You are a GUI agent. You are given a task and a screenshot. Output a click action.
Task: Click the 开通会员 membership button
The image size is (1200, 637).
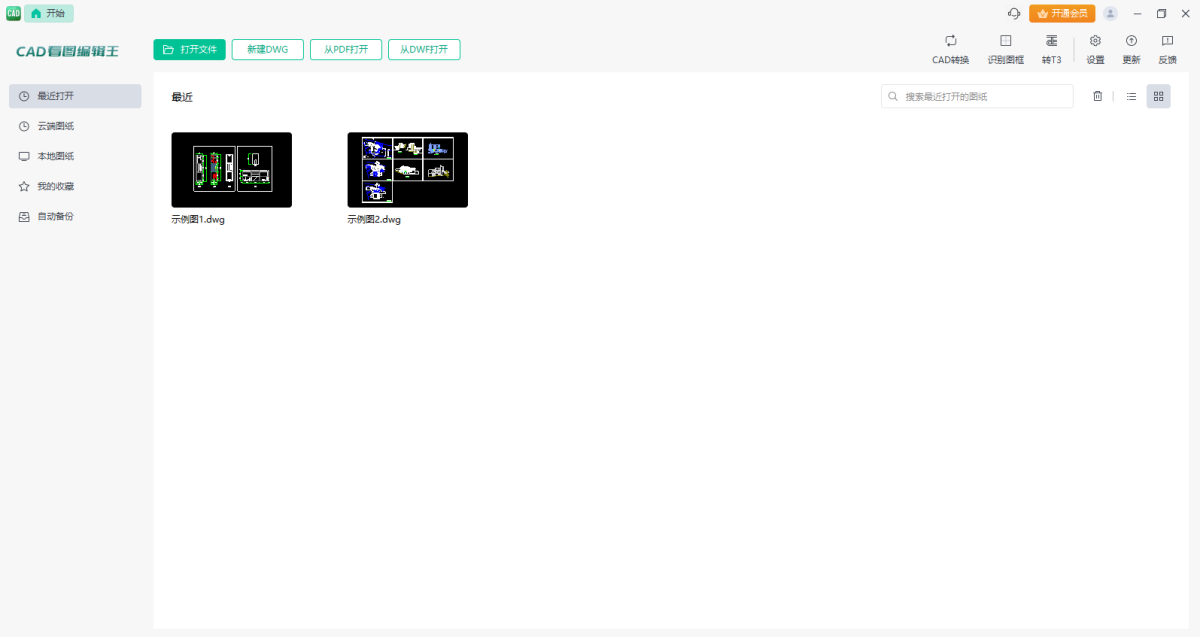click(x=1062, y=13)
